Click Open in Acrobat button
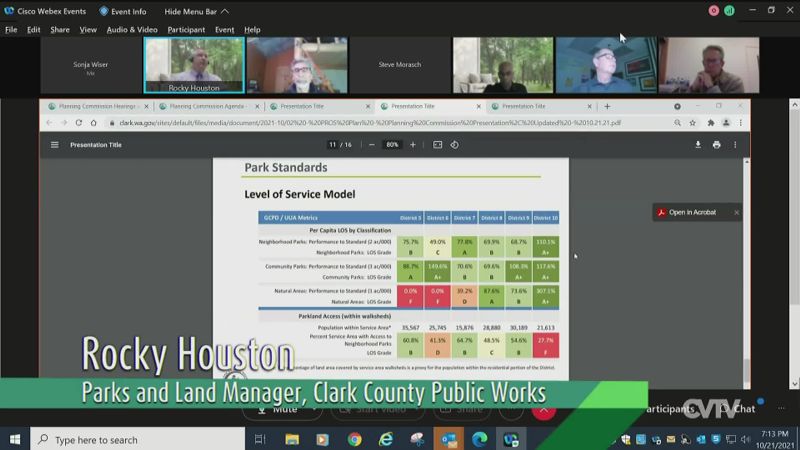The width and height of the screenshot is (800, 450). coord(692,212)
